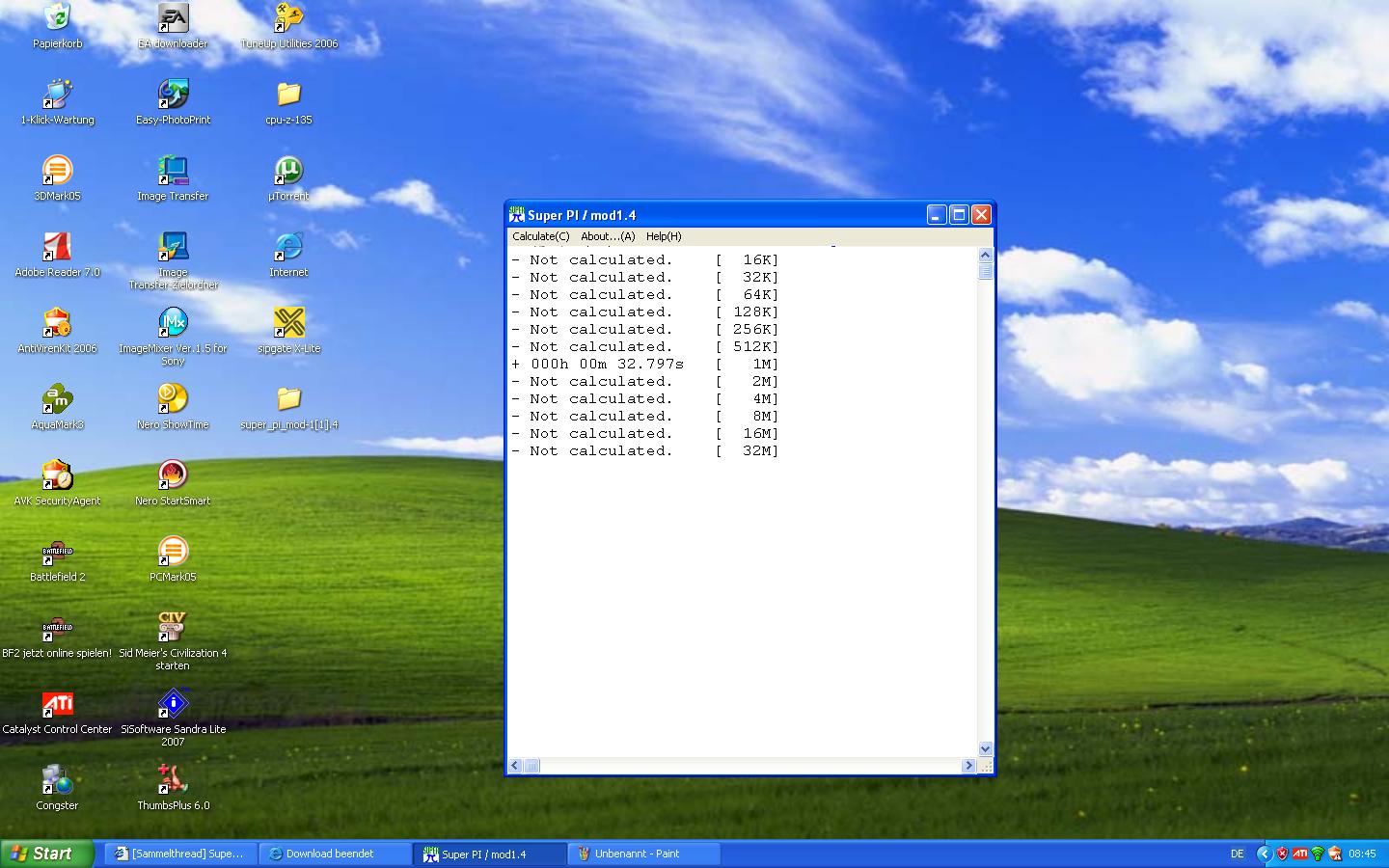Click the taskbar clock 08:45

(x=1362, y=854)
